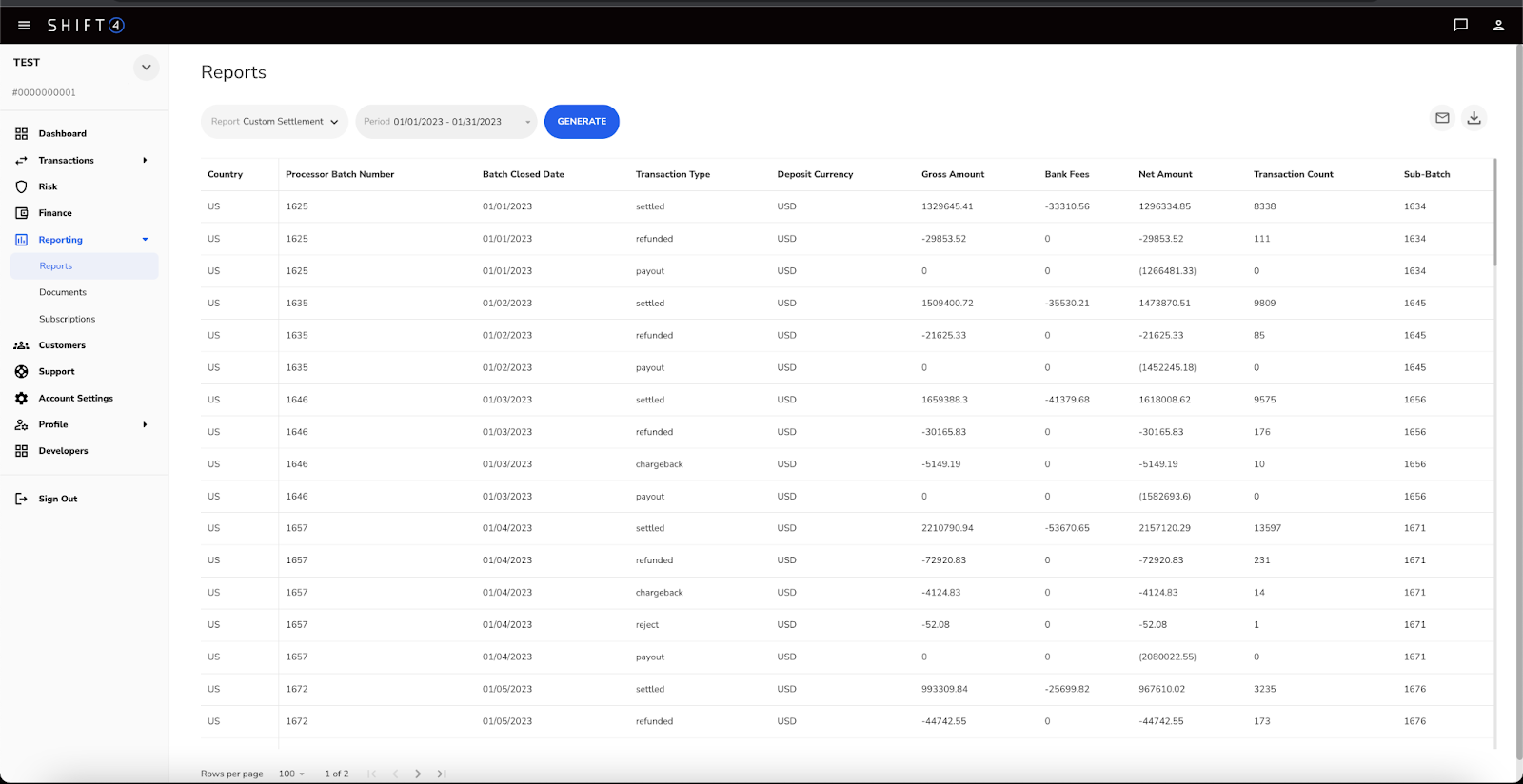This screenshot has width=1523, height=784.
Task: Email the report via envelope icon
Action: pos(1442,118)
